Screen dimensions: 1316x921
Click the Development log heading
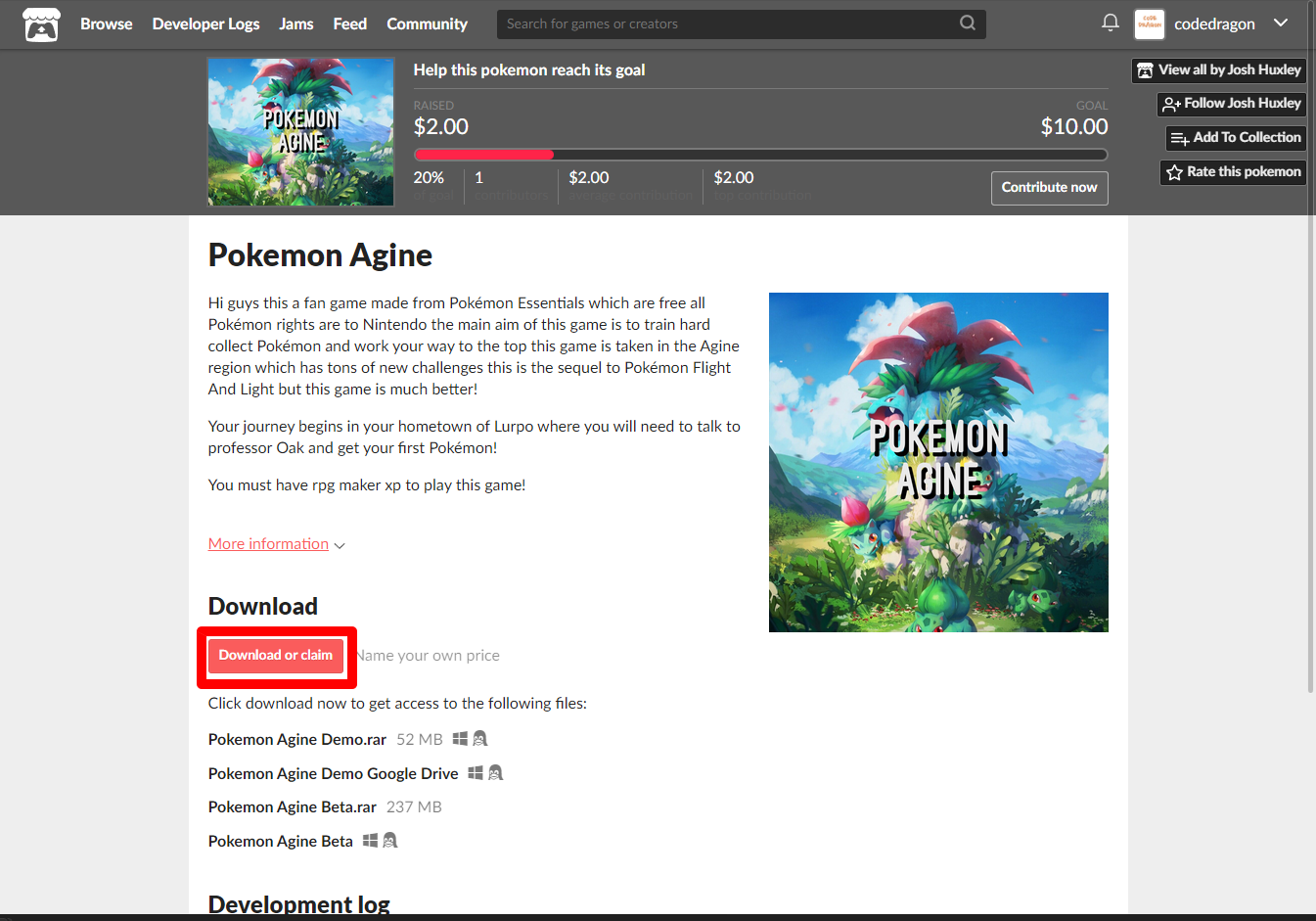click(x=299, y=904)
